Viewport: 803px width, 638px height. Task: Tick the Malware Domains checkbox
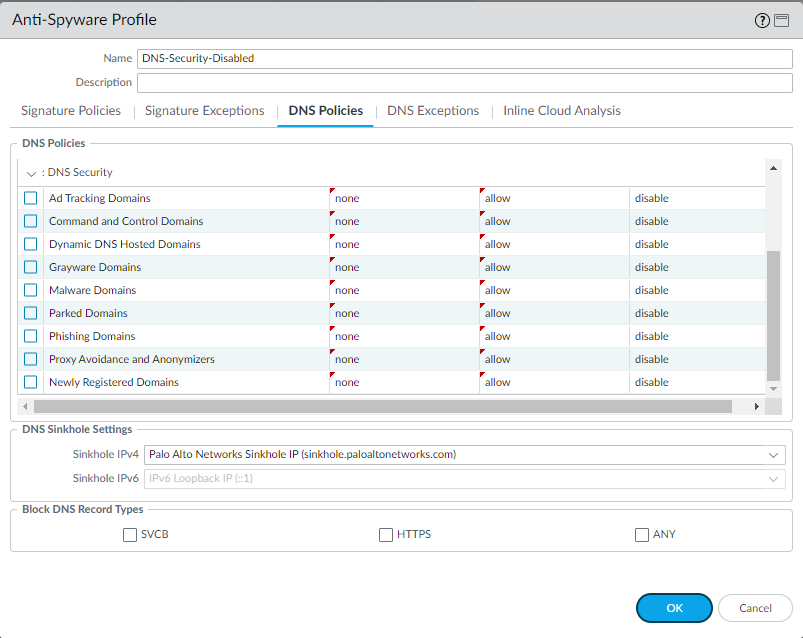click(x=31, y=290)
